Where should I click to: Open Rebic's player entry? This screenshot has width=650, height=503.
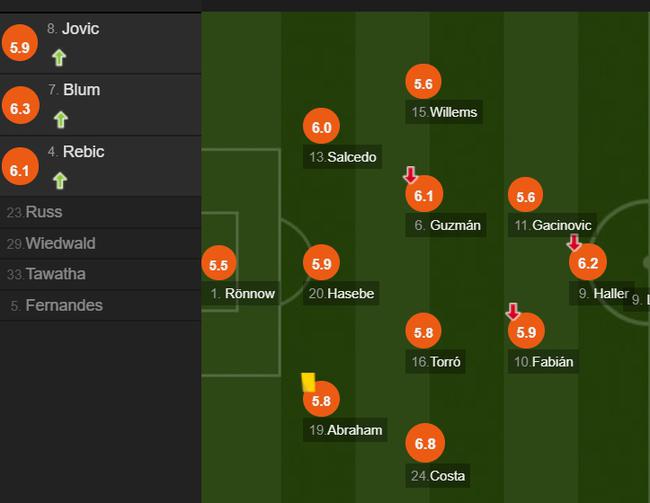pos(83,152)
